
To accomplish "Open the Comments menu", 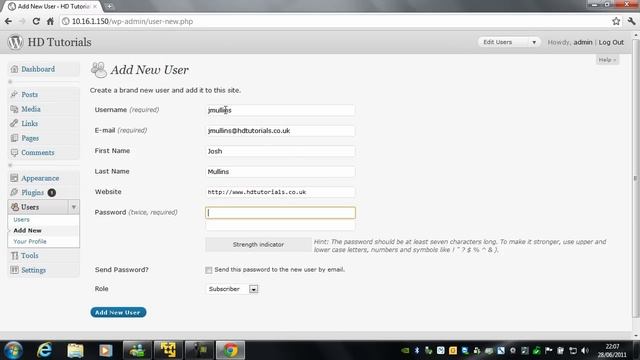I will tap(38, 152).
